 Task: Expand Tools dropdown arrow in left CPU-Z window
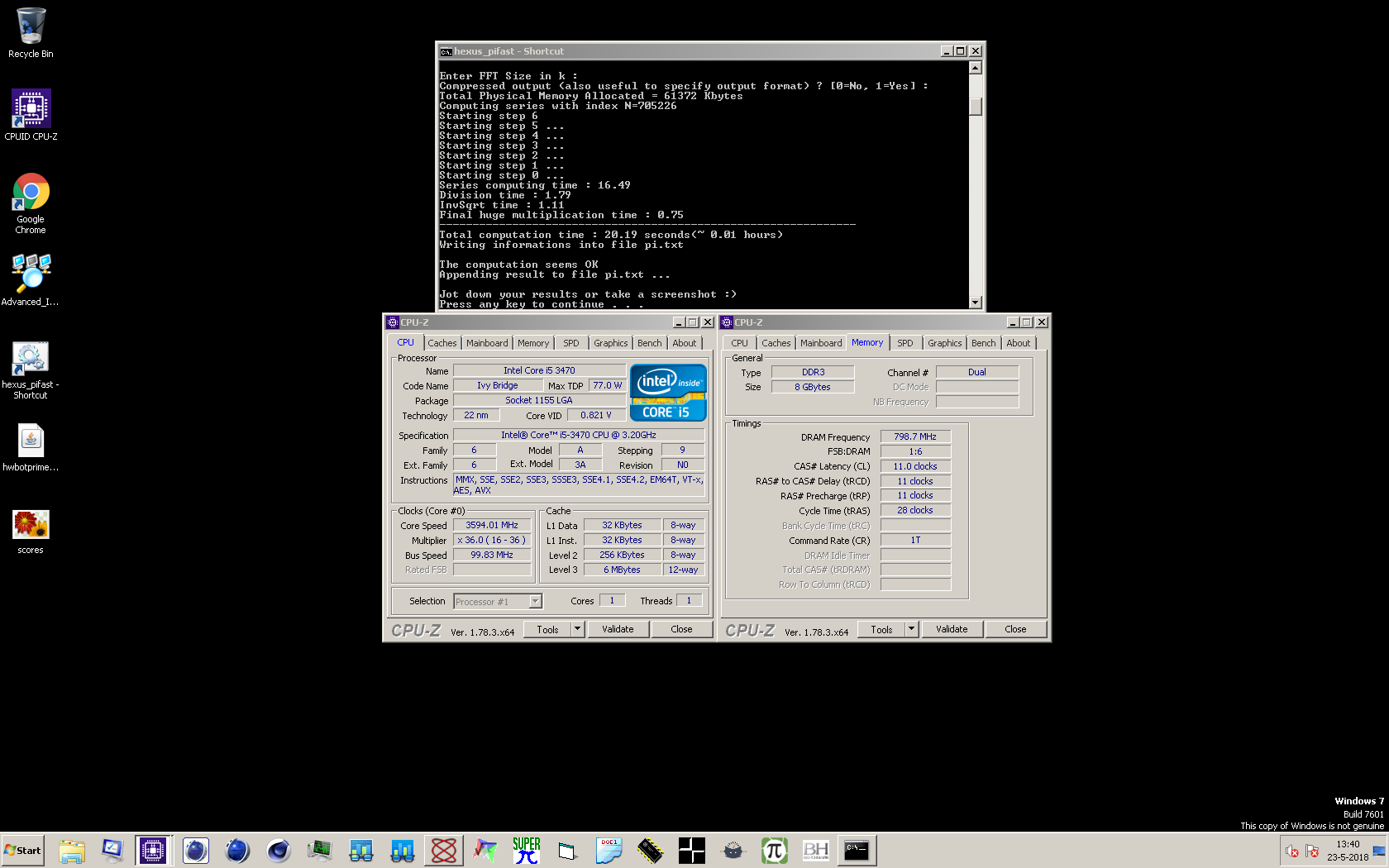(x=578, y=630)
